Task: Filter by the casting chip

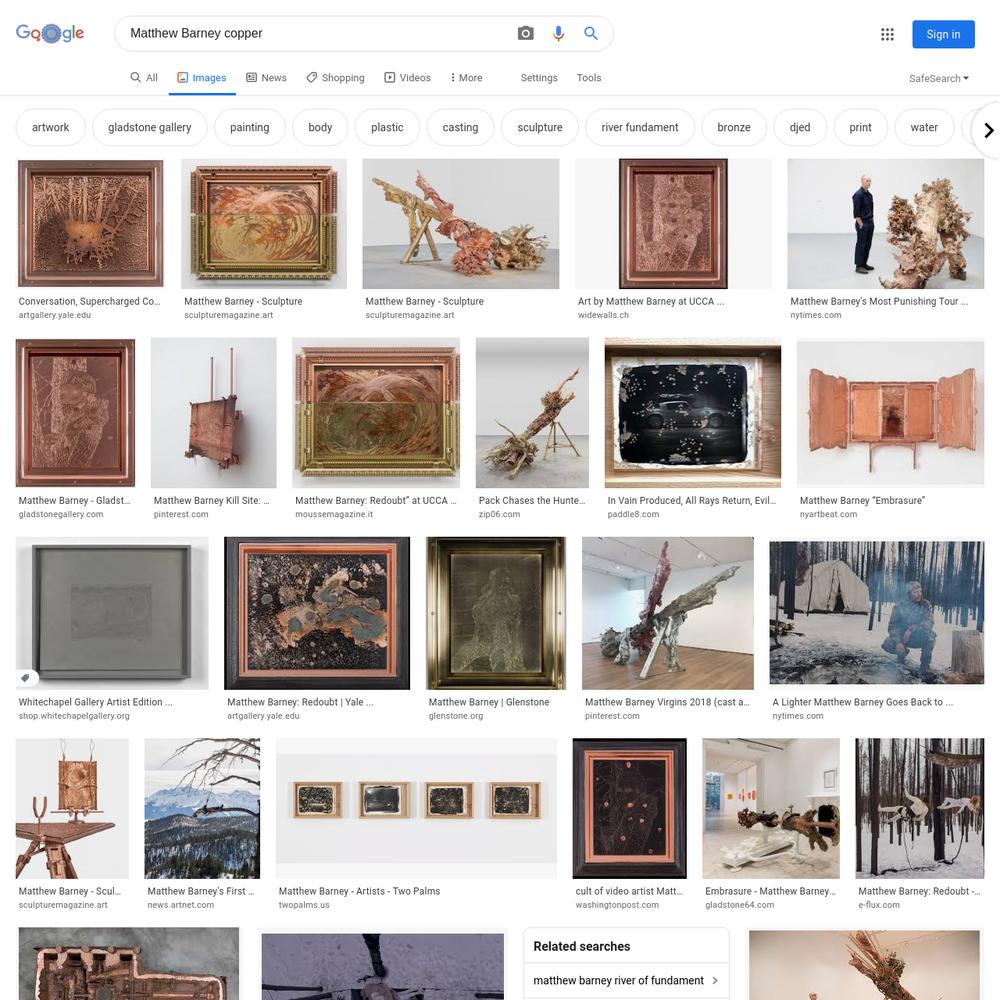Action: (x=460, y=128)
